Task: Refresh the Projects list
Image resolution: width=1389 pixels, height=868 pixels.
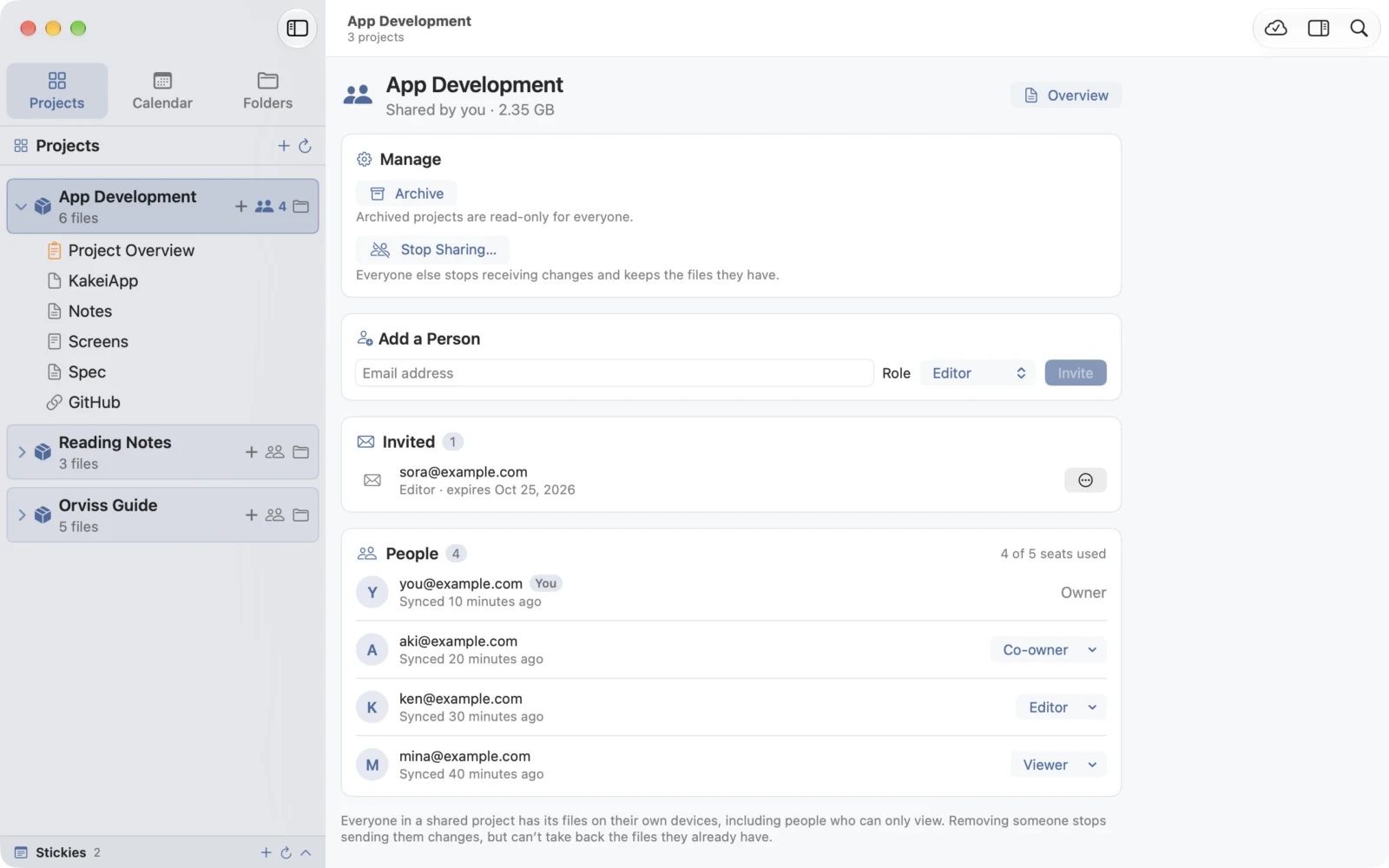Action: (x=305, y=146)
